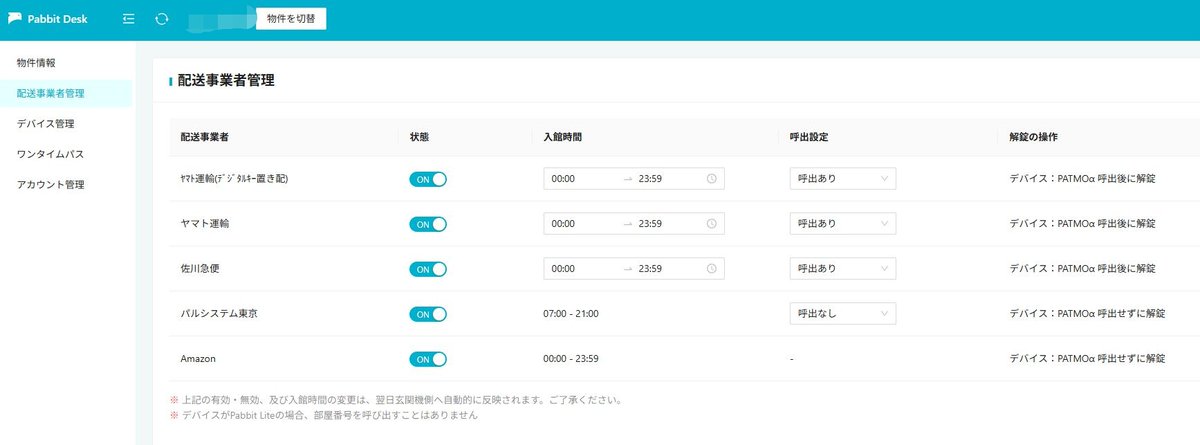This screenshot has height=445, width=1200.
Task: Click 呼出後に解錠 text in 佐川急便 row
Action: [x=1126, y=269]
